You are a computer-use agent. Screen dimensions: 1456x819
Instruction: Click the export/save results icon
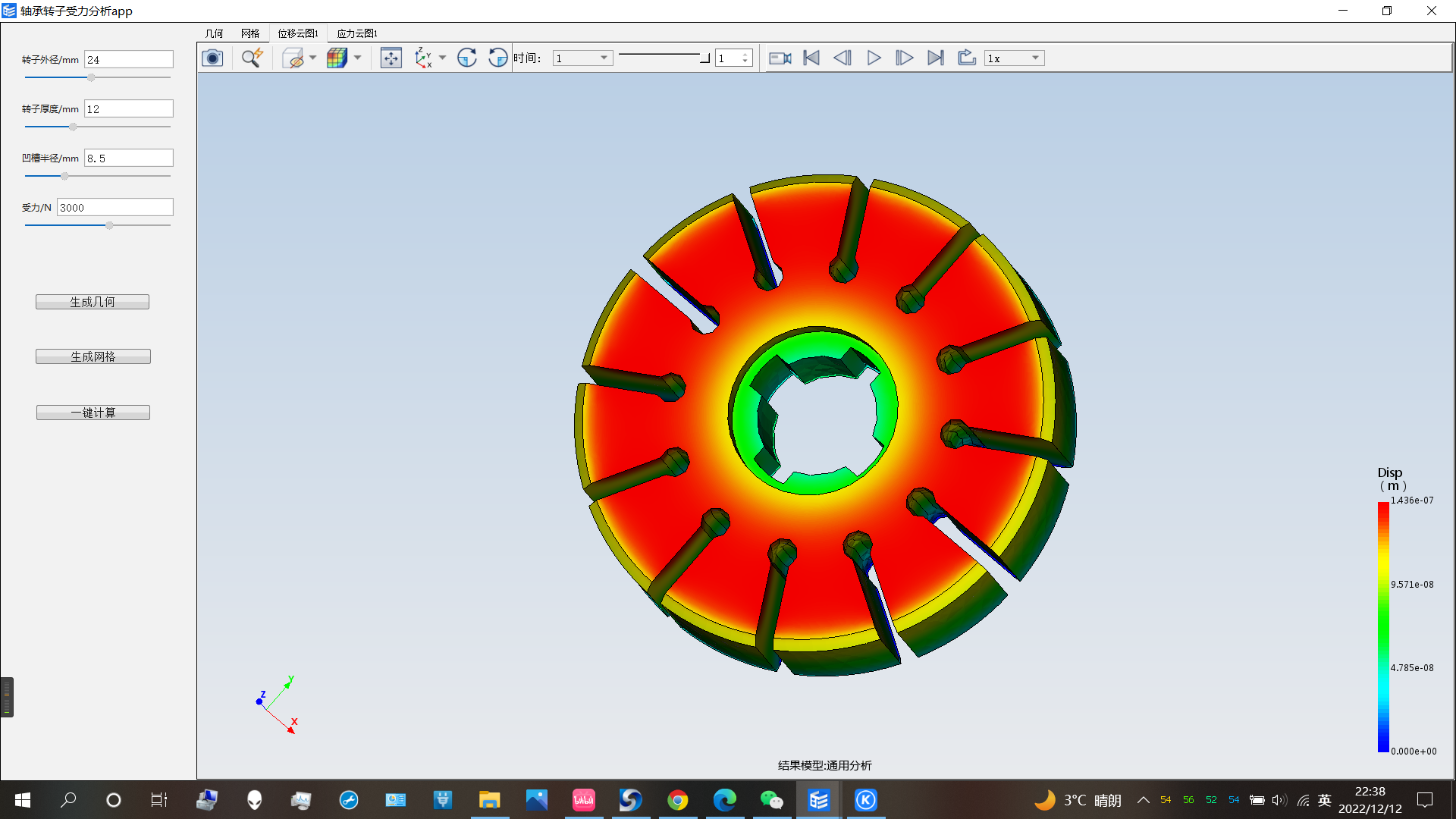click(966, 58)
